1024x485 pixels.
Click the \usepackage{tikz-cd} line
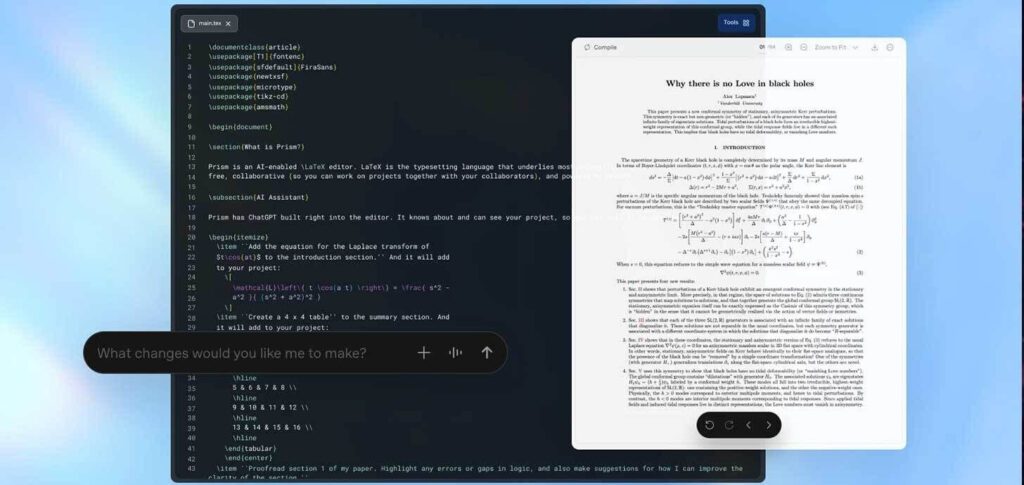[x=248, y=97]
